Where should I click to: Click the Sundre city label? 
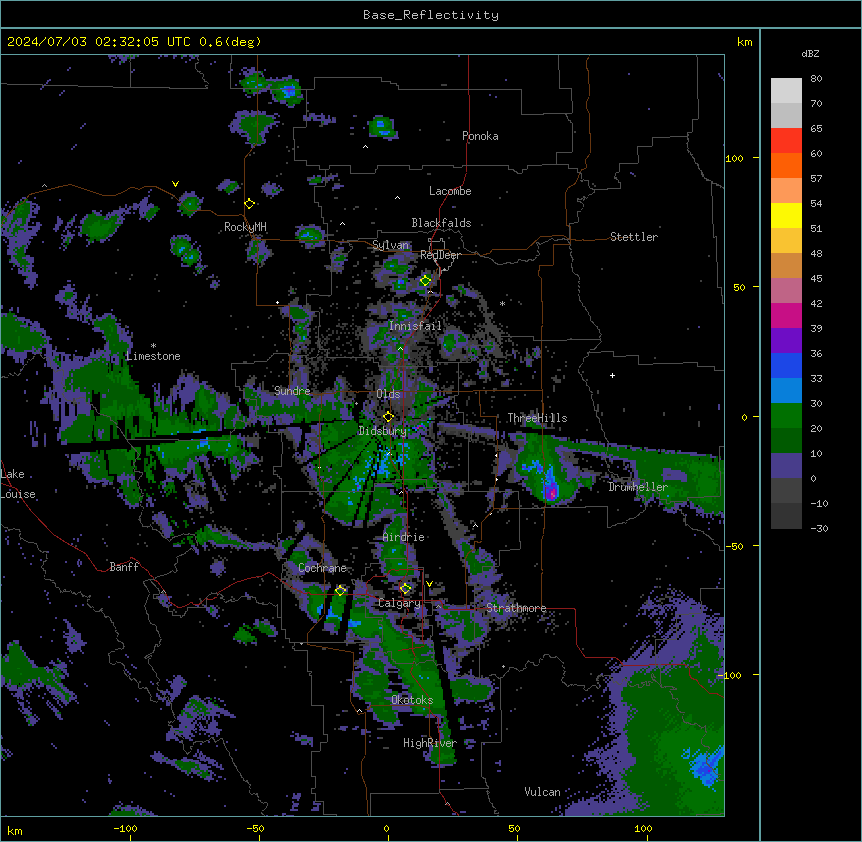[x=292, y=391]
